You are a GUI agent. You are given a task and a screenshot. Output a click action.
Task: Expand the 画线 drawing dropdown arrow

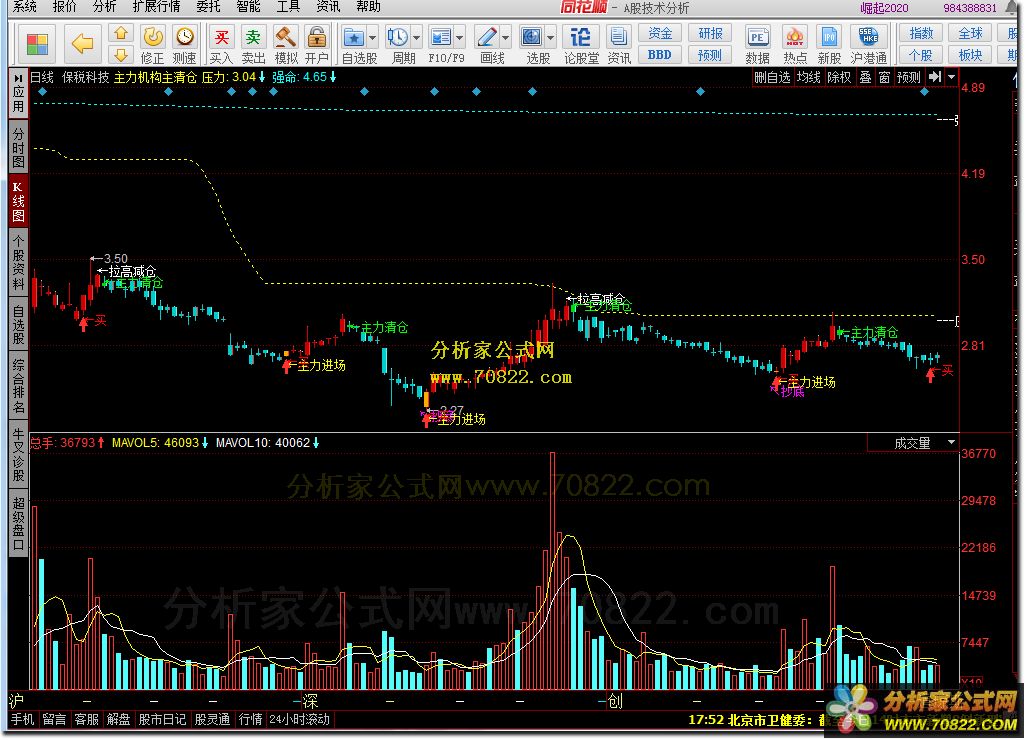505,39
